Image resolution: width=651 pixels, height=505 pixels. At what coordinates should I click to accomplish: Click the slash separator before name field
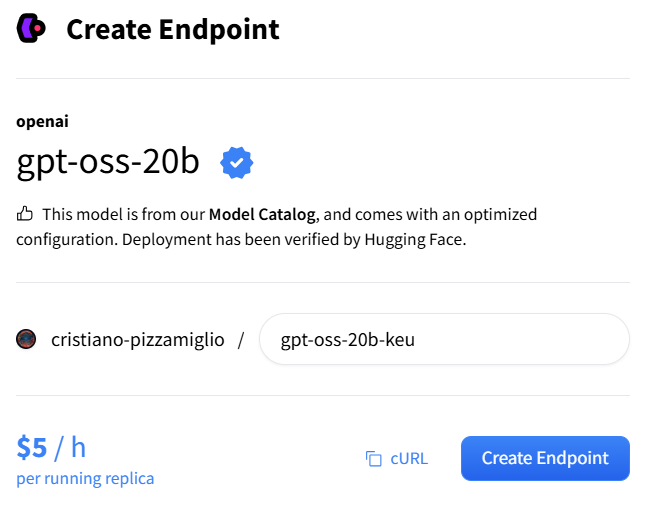click(241, 340)
